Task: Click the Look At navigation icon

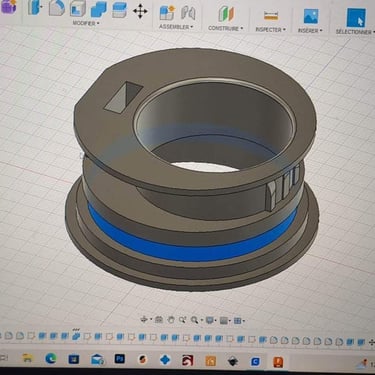Action: coord(159,320)
